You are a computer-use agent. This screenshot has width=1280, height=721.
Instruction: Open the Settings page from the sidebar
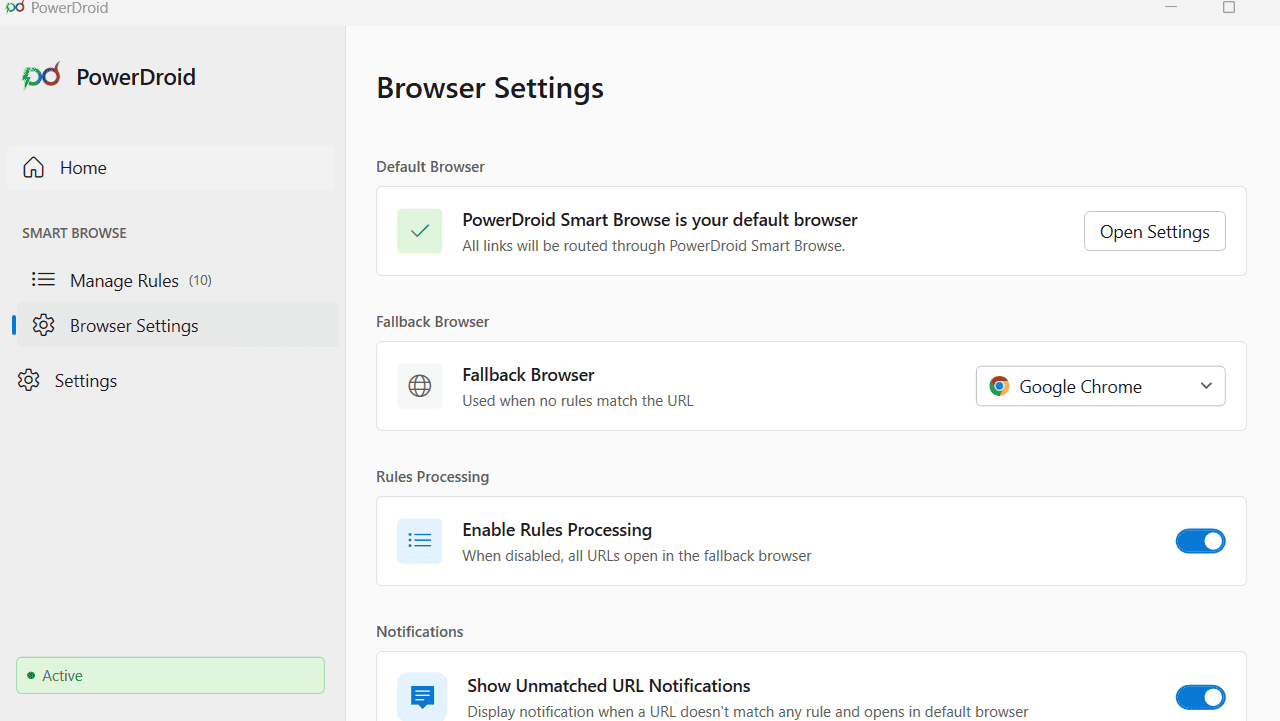[170, 381]
